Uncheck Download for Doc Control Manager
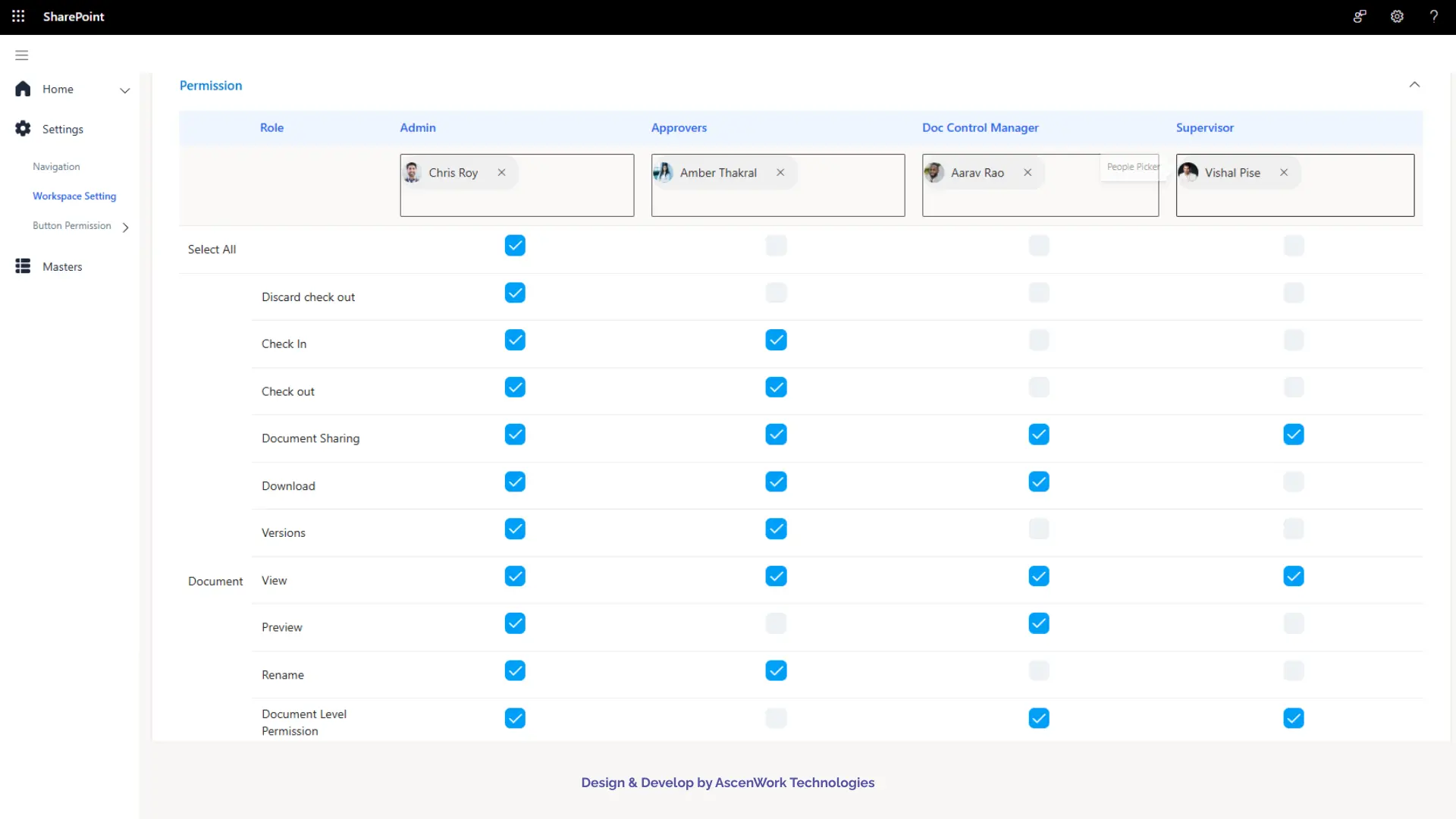The width and height of the screenshot is (1456, 819). 1039,481
